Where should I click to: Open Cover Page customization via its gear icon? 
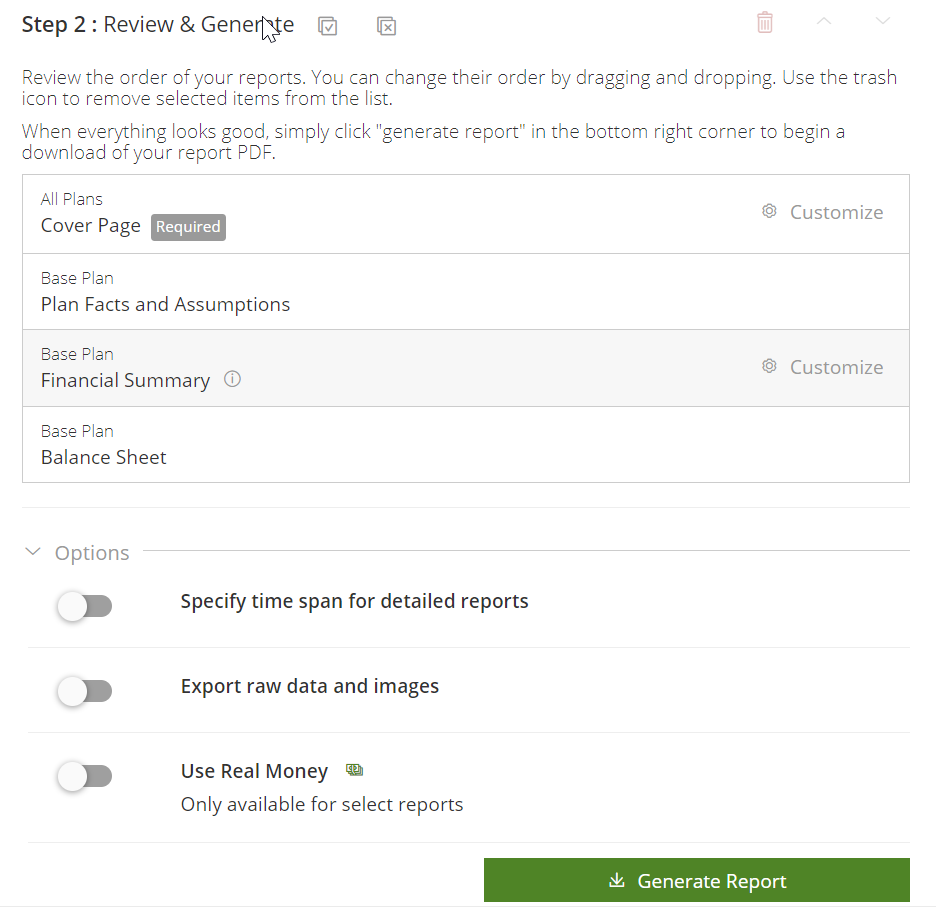coord(769,211)
